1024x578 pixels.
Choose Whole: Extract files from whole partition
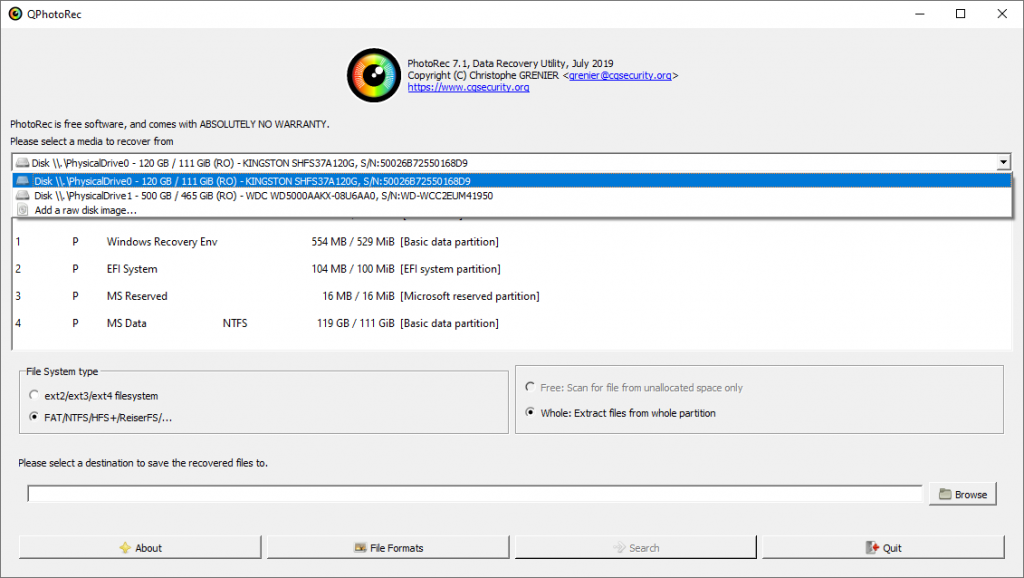click(531, 413)
